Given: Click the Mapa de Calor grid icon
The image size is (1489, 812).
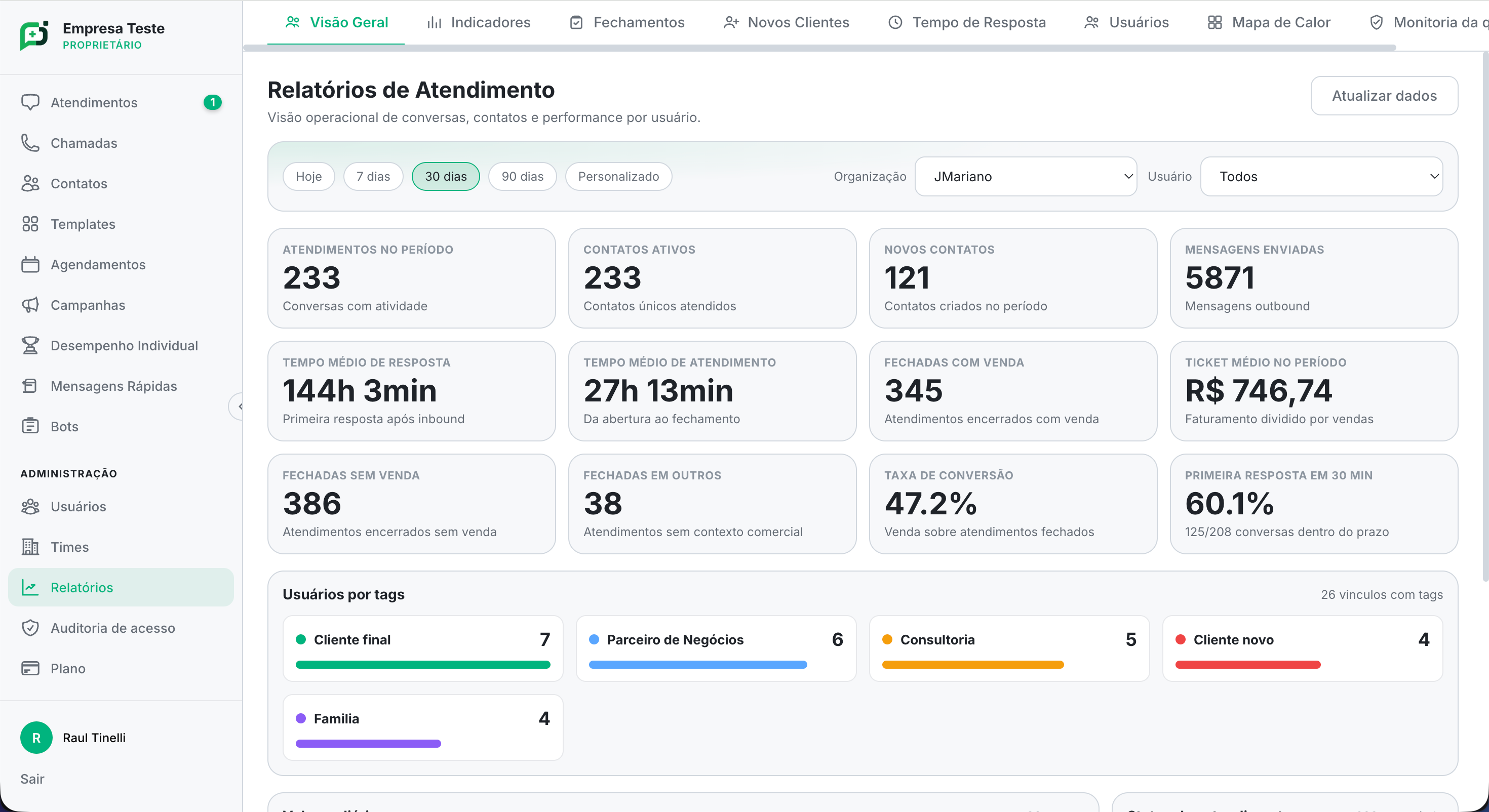Looking at the screenshot, I should click(1215, 22).
